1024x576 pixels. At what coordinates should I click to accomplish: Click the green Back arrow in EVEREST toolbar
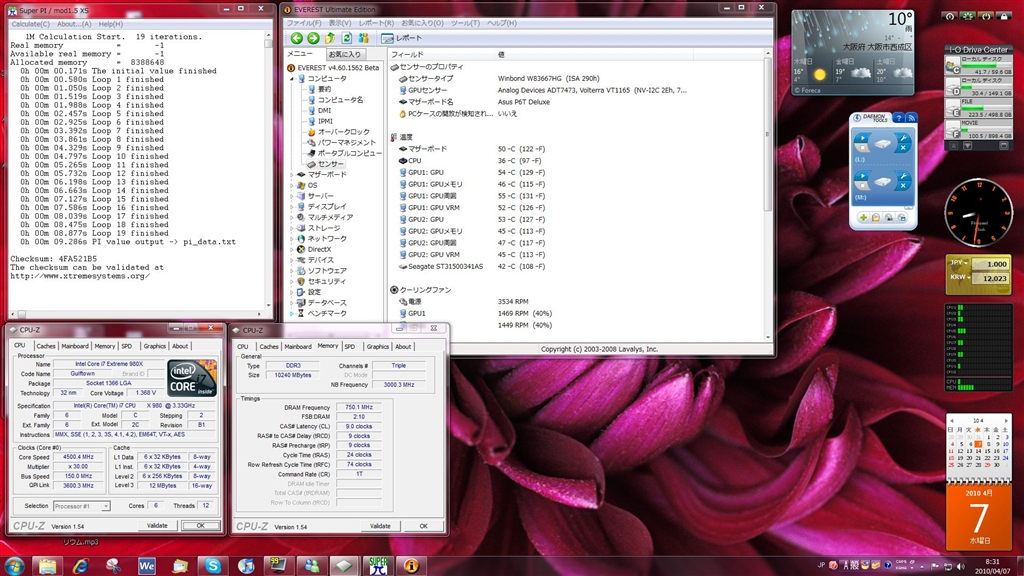(x=297, y=38)
